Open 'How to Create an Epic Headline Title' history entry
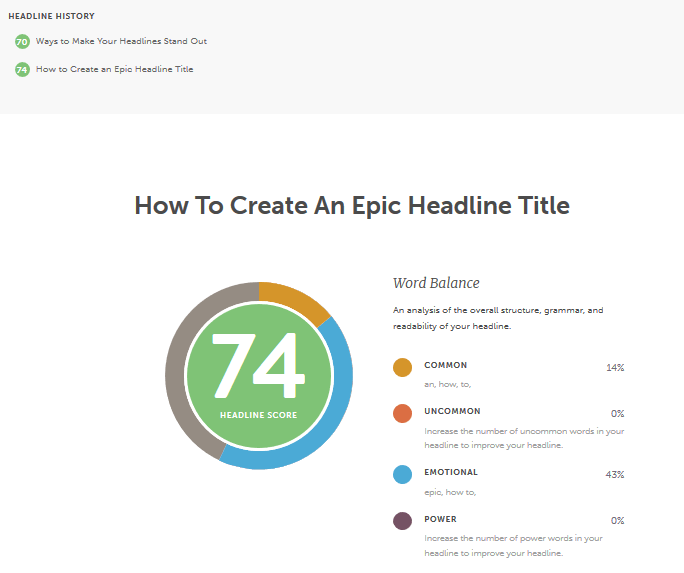 click(114, 69)
